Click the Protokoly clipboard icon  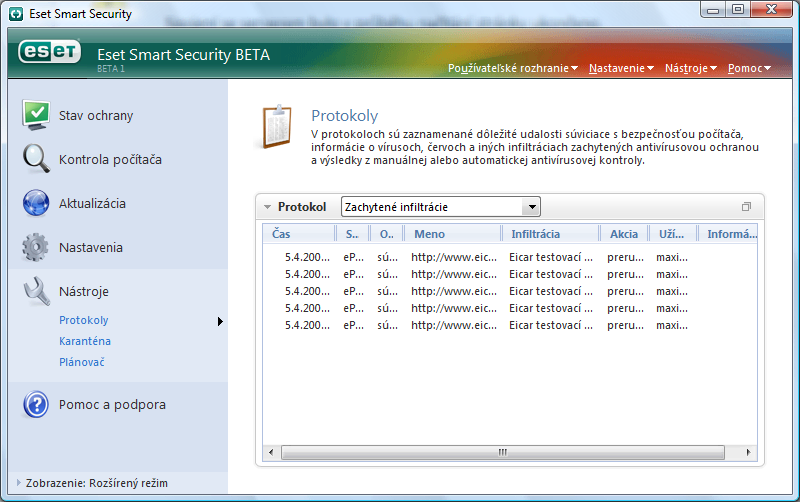277,127
